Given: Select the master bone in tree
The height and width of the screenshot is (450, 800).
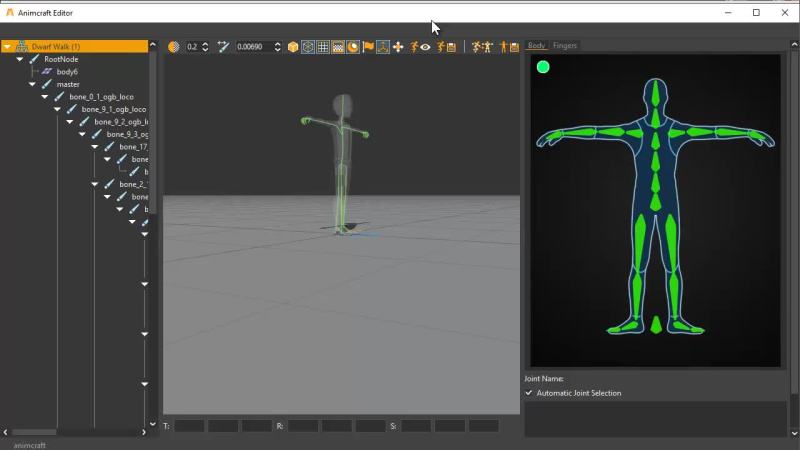Looking at the screenshot, I should [x=68, y=84].
